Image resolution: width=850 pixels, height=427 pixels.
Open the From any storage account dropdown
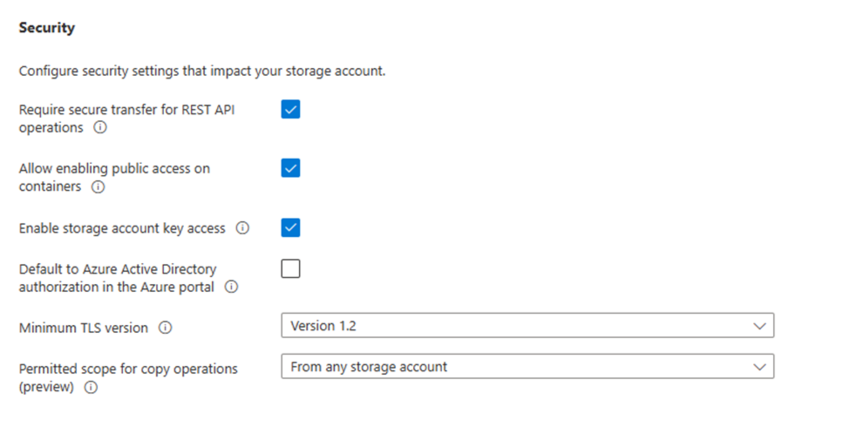tap(527, 367)
